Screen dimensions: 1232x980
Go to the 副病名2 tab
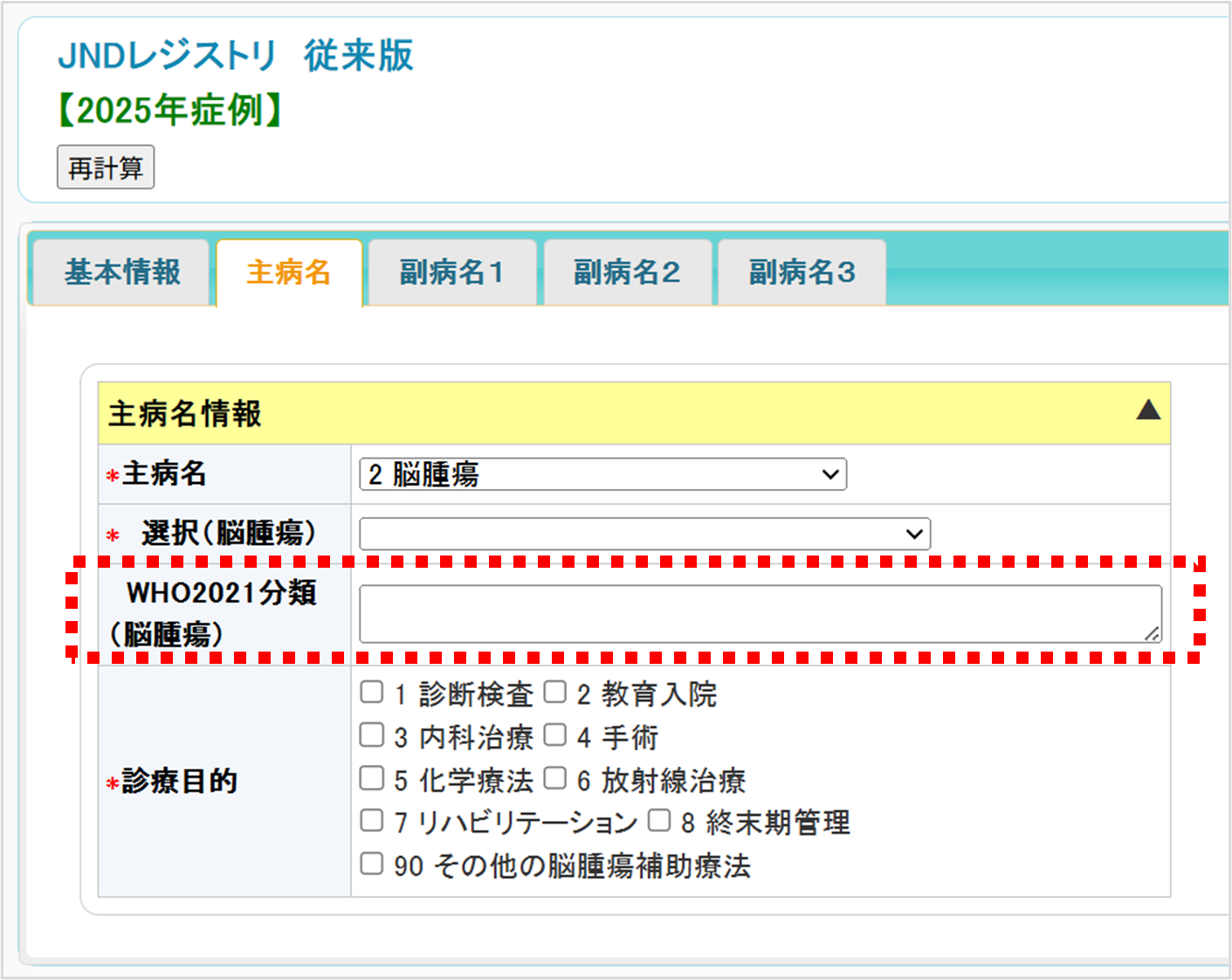(x=627, y=273)
